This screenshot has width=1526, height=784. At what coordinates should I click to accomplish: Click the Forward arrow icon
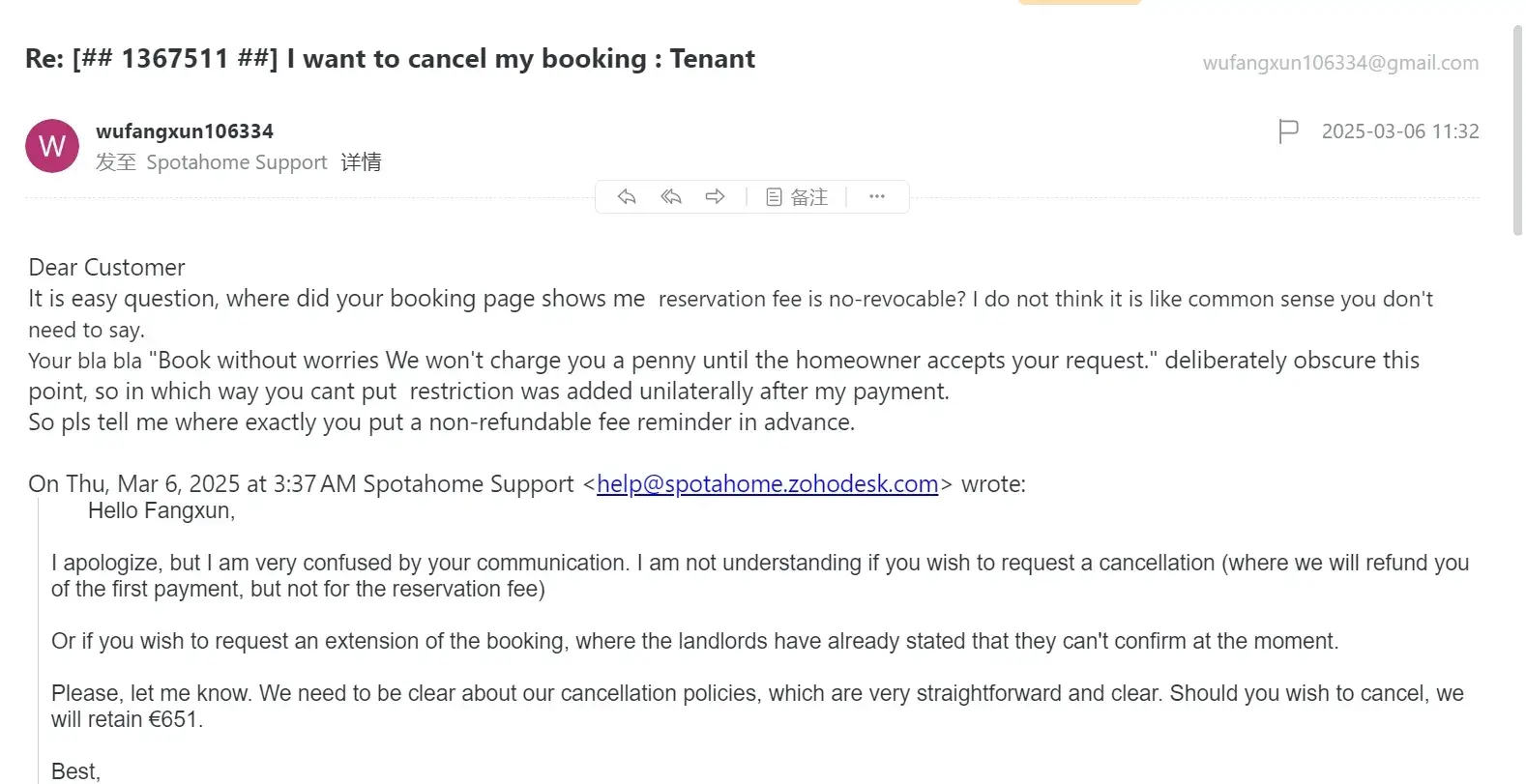coord(715,197)
